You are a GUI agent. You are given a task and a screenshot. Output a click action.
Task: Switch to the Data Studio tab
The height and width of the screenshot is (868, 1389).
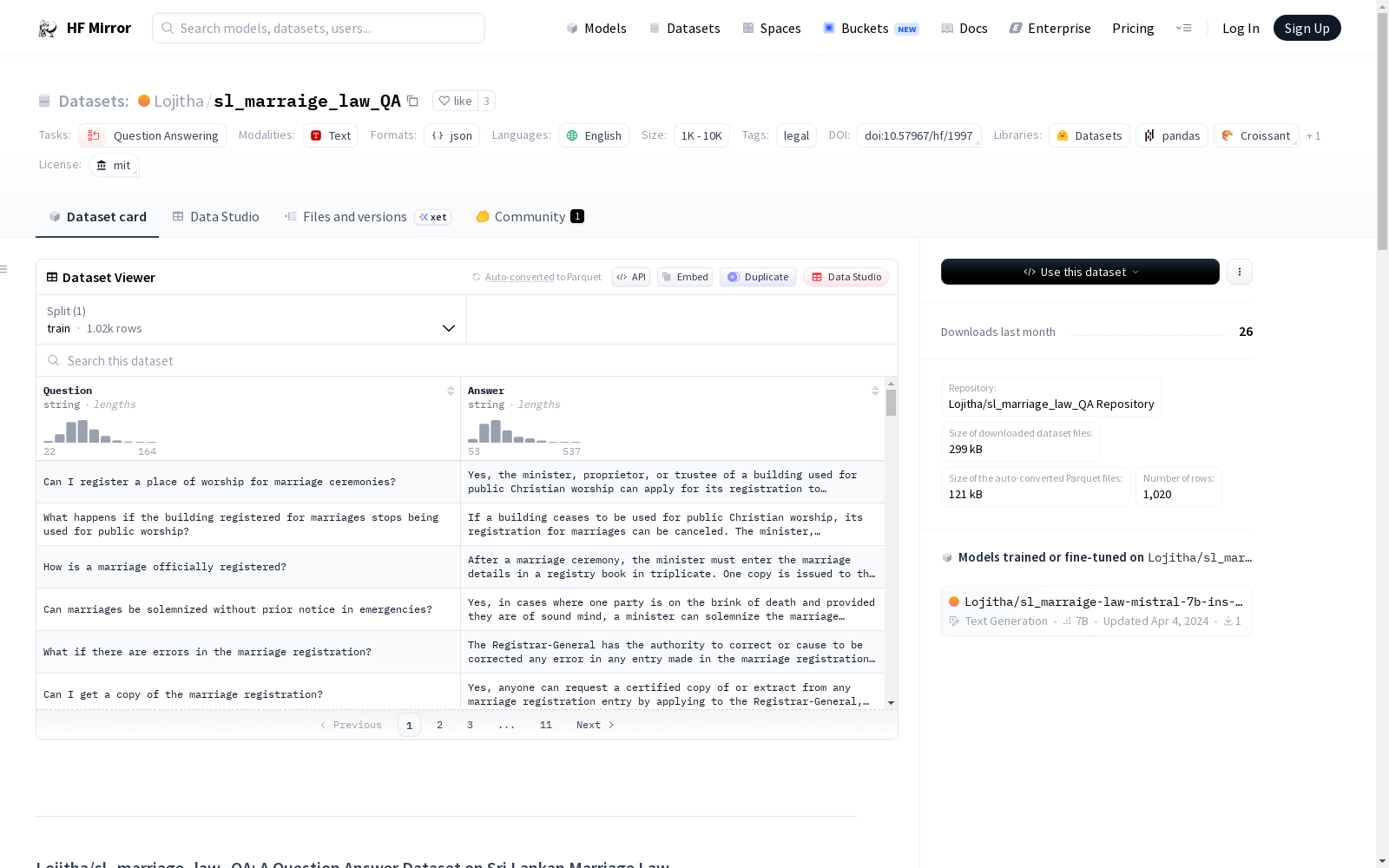click(215, 217)
